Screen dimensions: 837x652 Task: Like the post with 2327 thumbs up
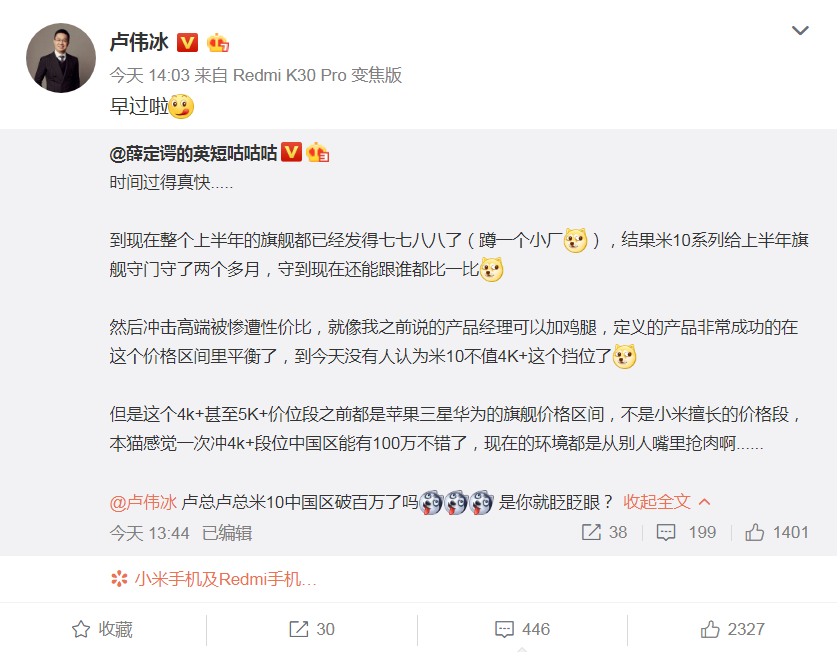(732, 629)
